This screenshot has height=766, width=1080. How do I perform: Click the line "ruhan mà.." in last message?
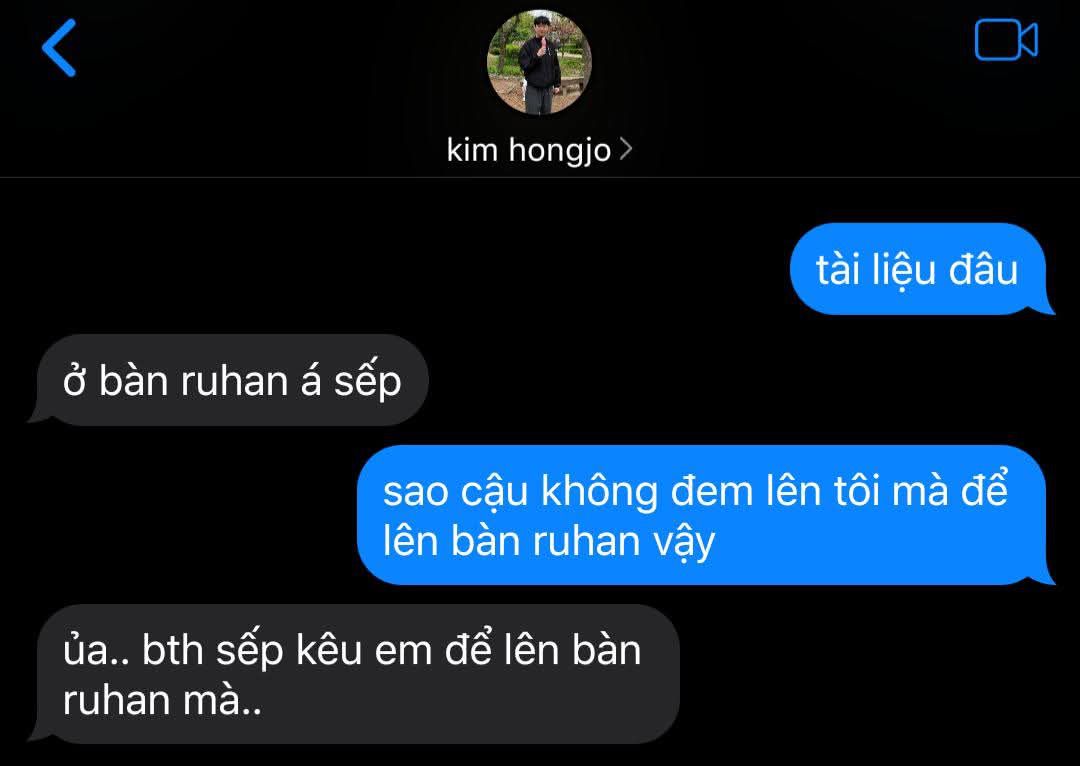click(x=162, y=701)
